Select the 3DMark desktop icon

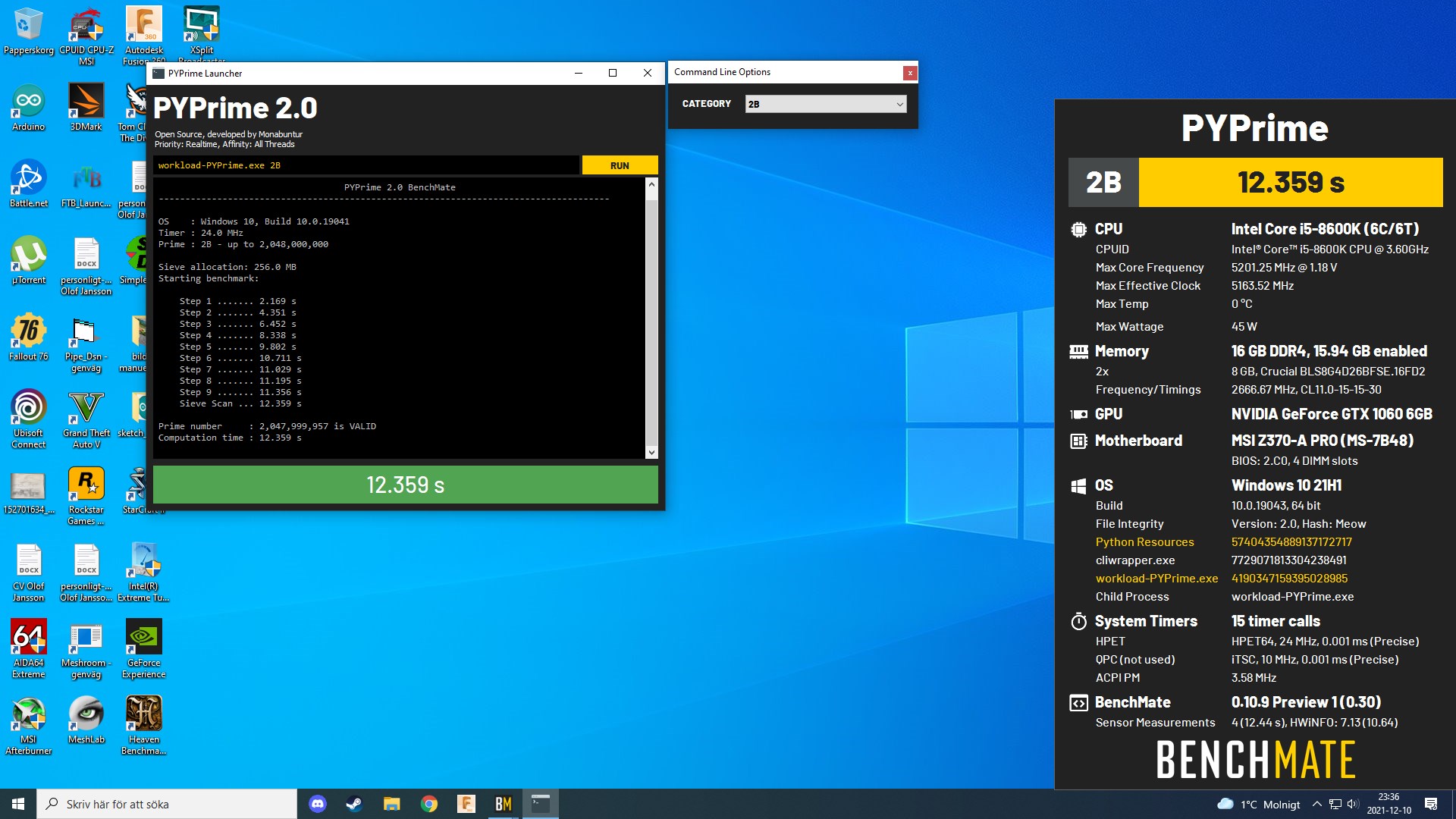(86, 108)
